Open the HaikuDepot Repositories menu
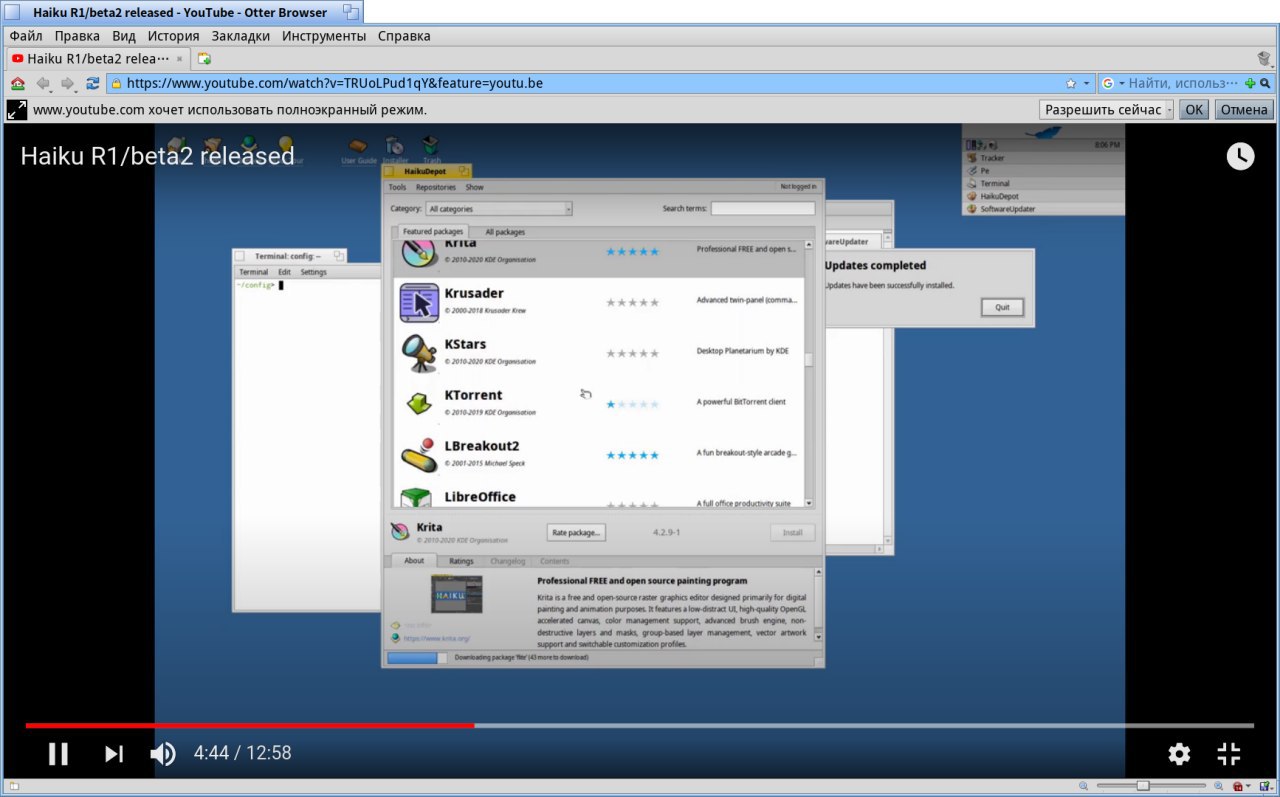Viewport: 1280px width, 797px height. click(436, 187)
